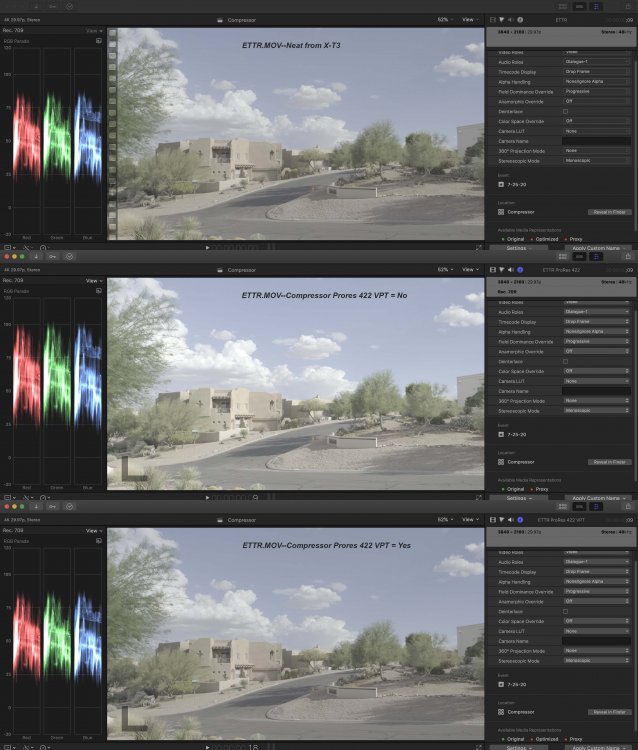Click Camera Name field in topmost inspector
638x750 pixels.
pos(597,141)
